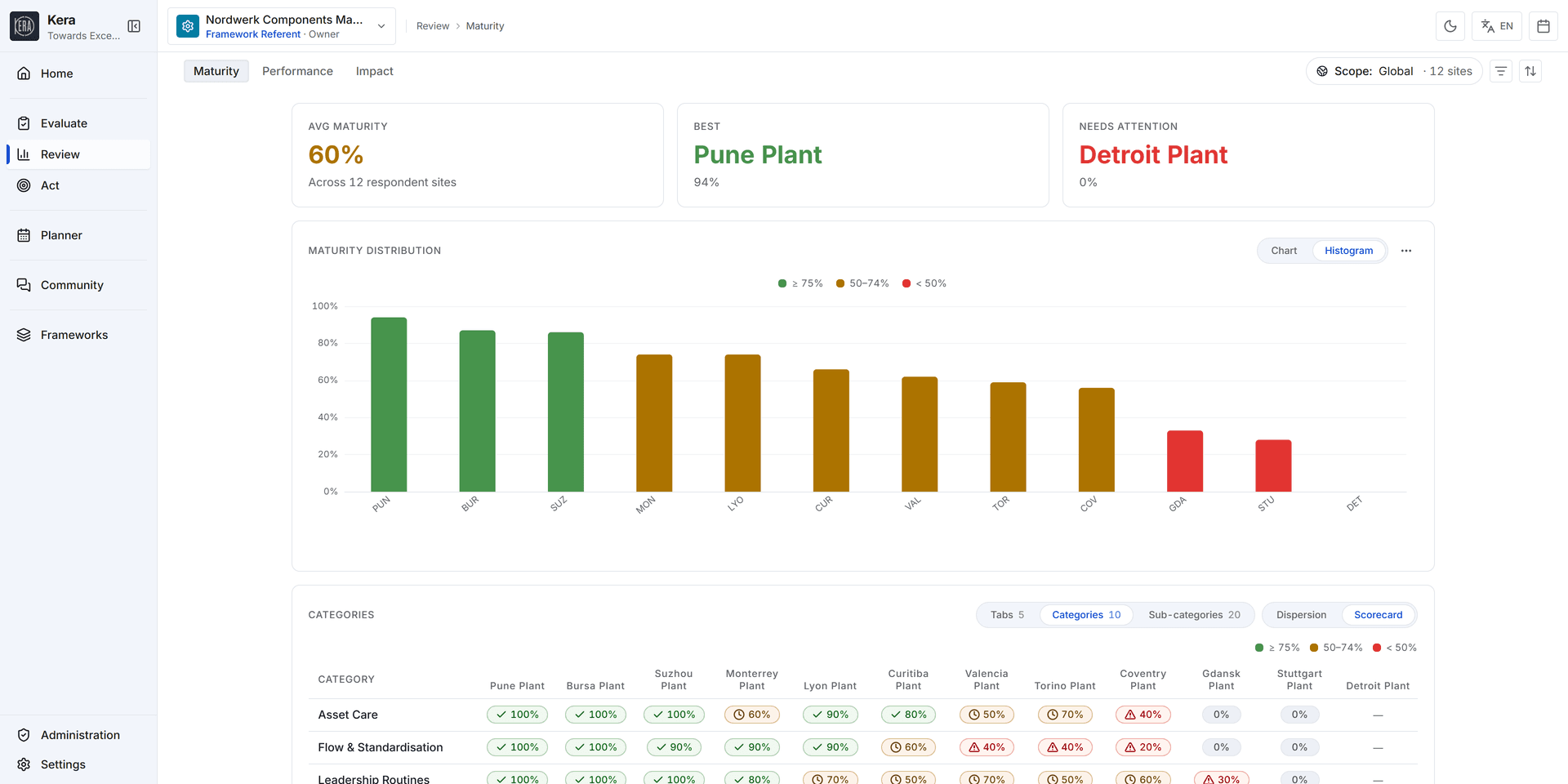Open Frameworks in sidebar
This screenshot has width=1568, height=784.
click(78, 335)
